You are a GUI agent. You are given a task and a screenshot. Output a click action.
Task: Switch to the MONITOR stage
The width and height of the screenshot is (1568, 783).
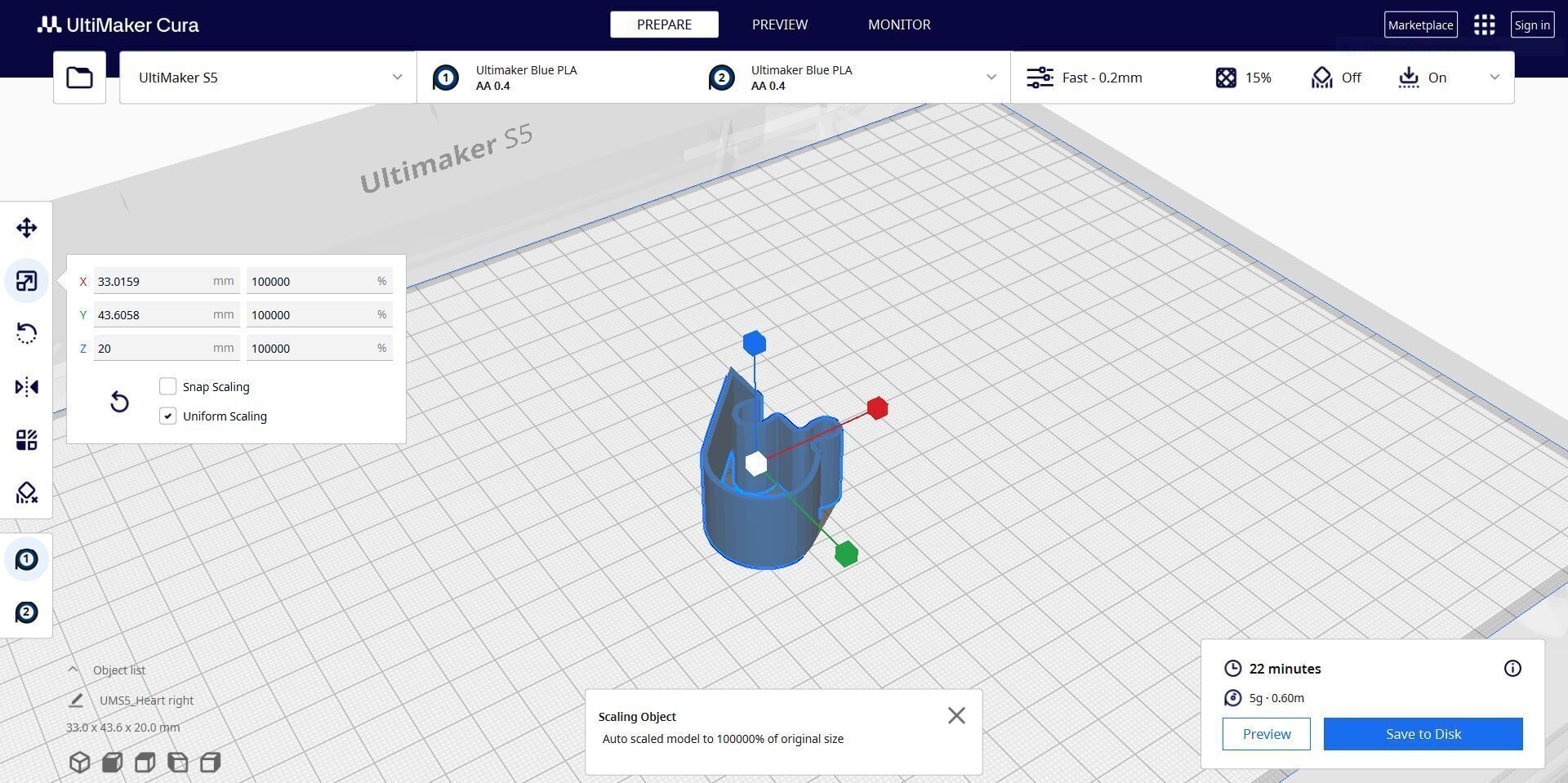899,24
